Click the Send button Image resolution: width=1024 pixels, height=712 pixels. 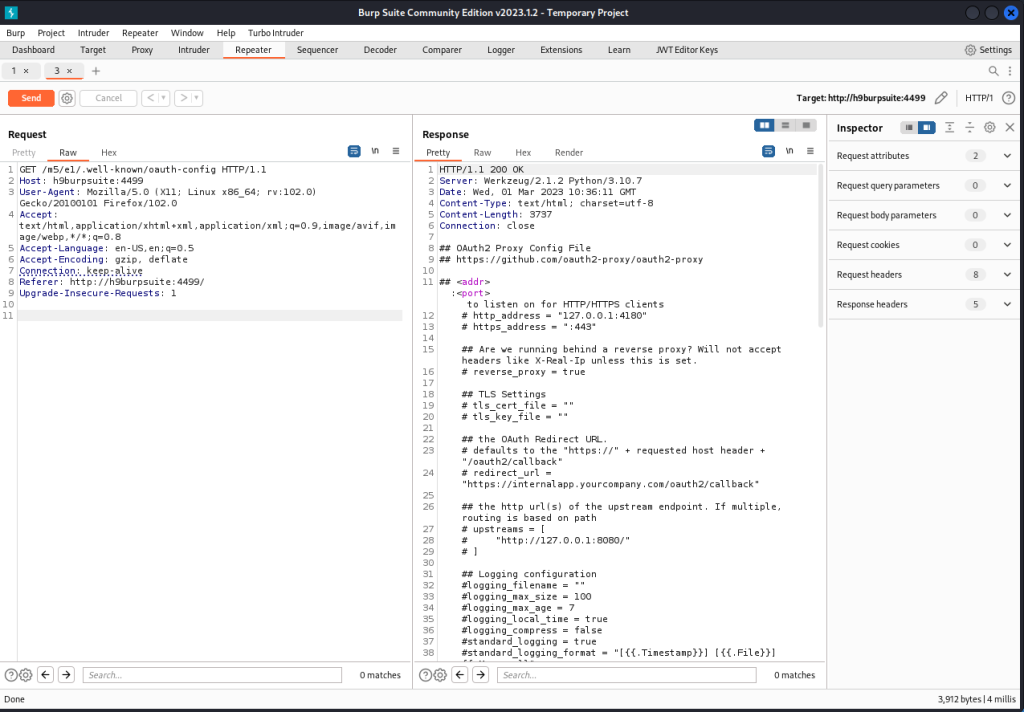click(x=31, y=98)
